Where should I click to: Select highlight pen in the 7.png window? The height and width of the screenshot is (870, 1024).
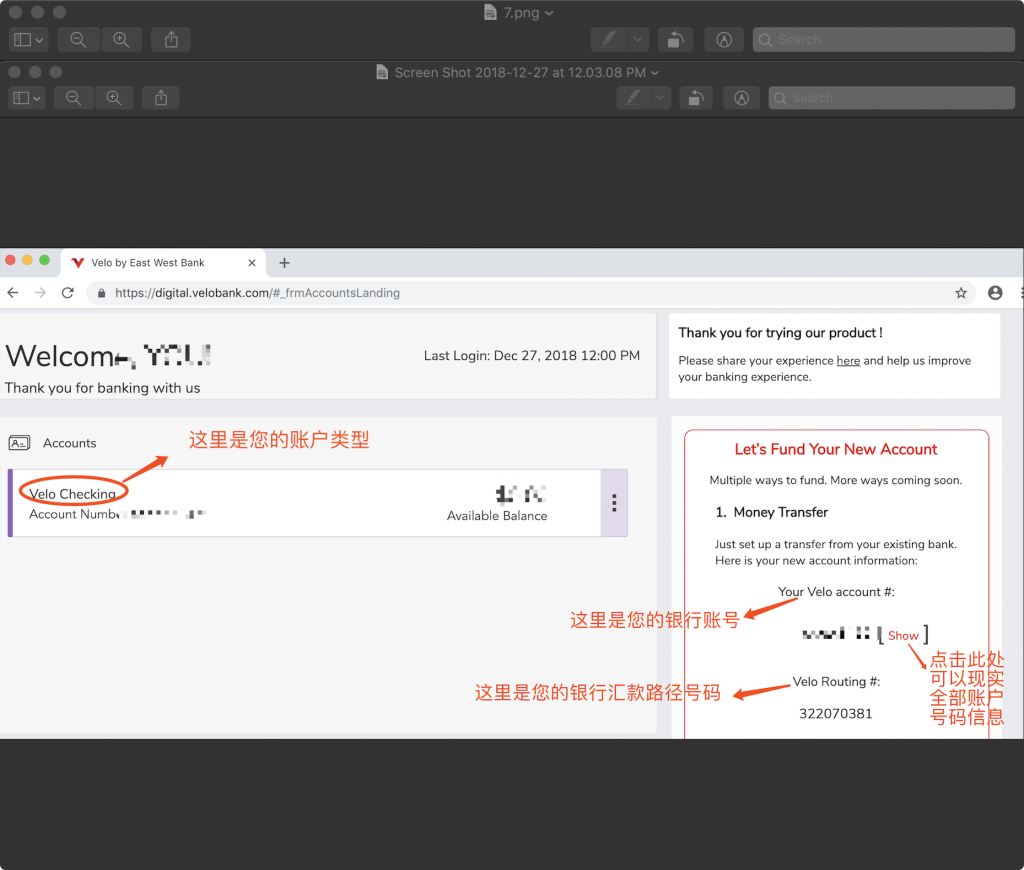[x=609, y=40]
